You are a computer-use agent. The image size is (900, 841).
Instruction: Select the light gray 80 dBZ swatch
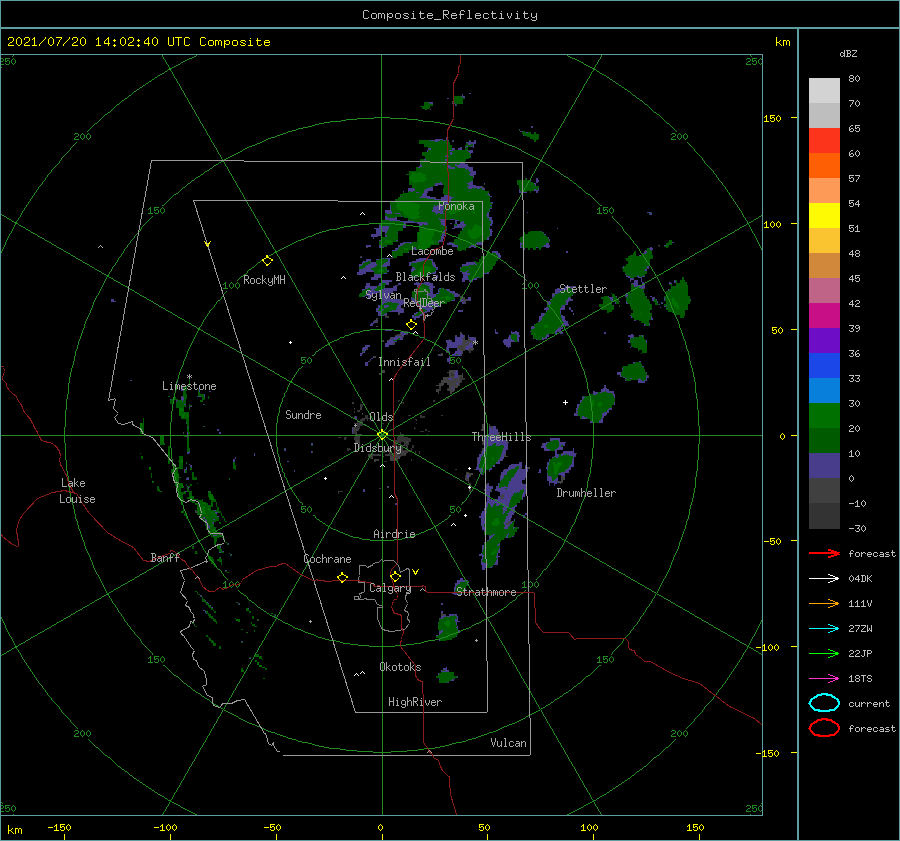pyautogui.click(x=824, y=90)
